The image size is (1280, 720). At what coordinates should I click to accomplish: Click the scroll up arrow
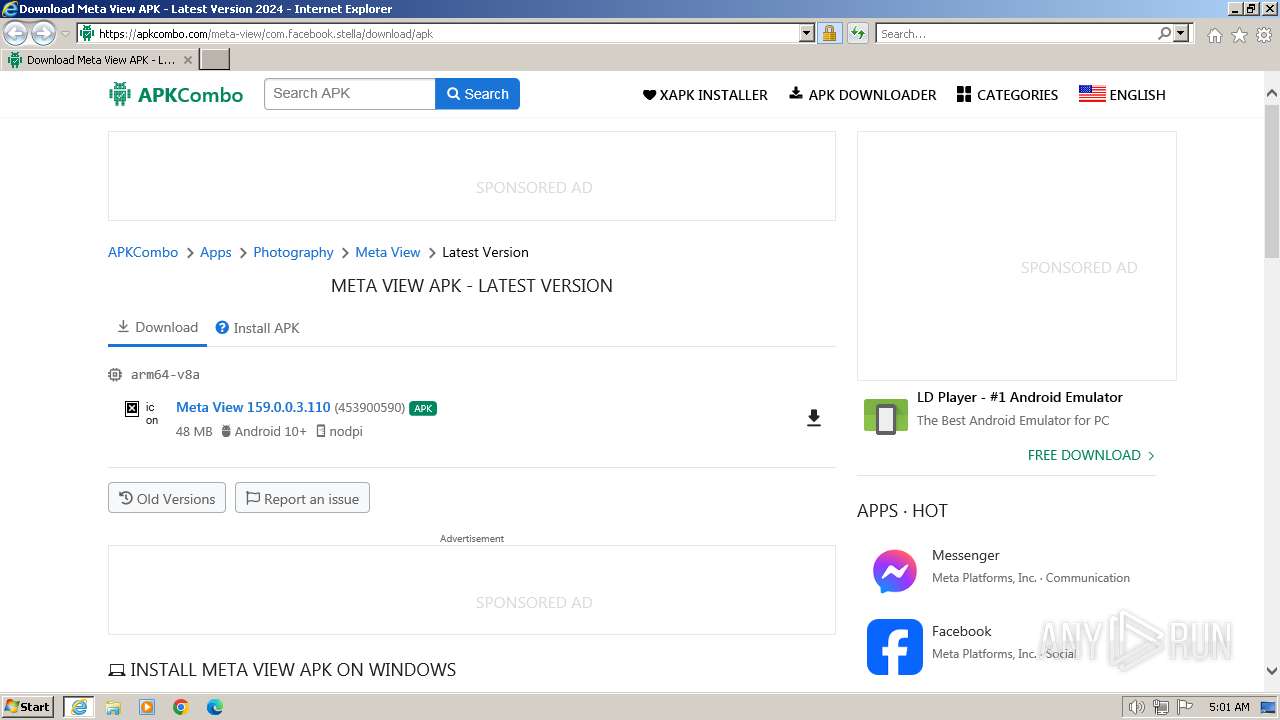tap(1272, 93)
